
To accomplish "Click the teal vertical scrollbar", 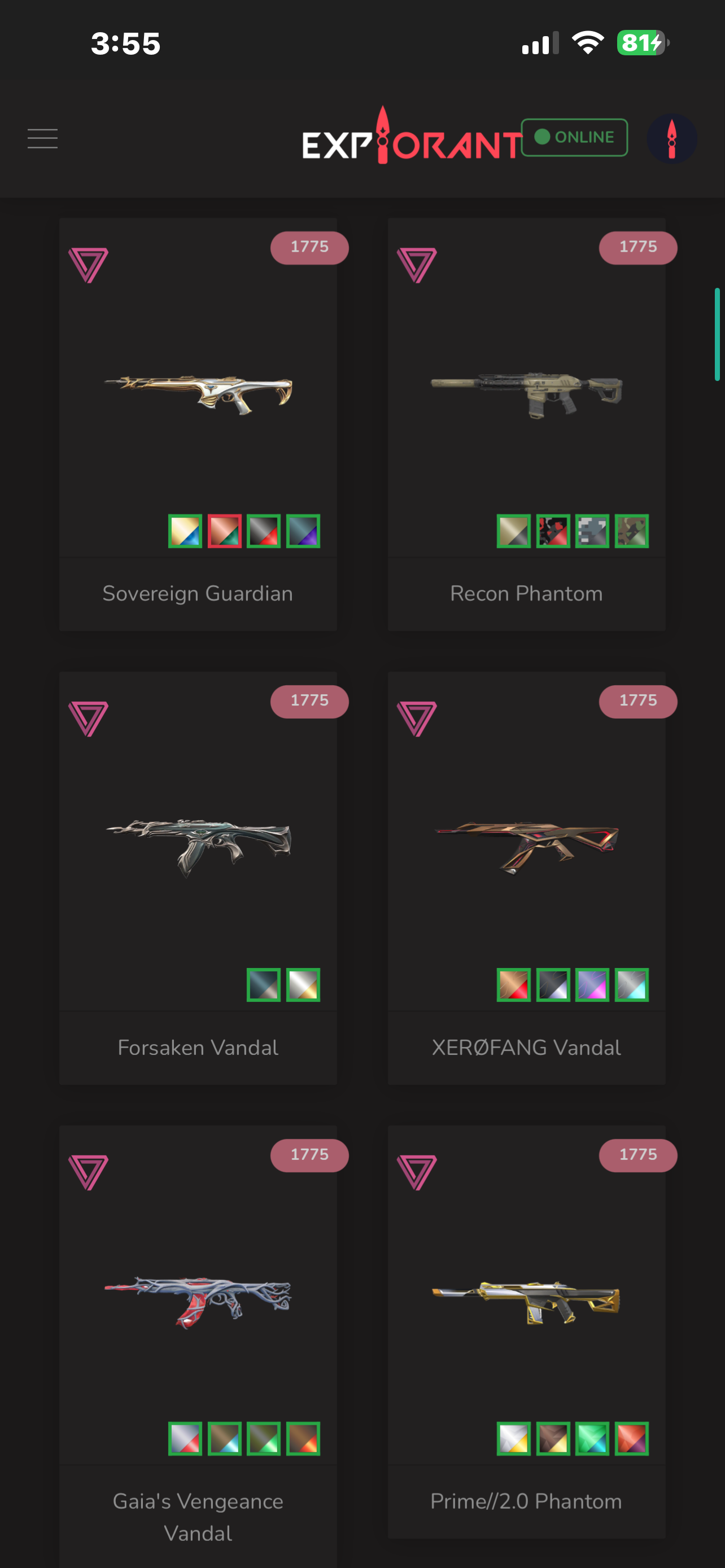I will (x=718, y=334).
